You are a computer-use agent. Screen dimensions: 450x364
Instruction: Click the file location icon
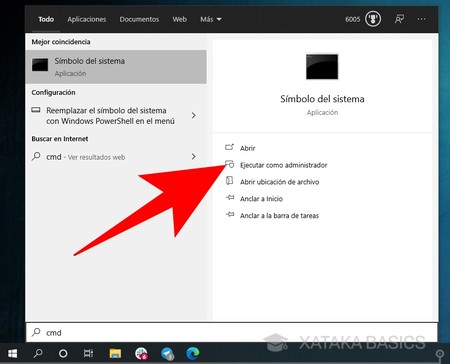229,181
